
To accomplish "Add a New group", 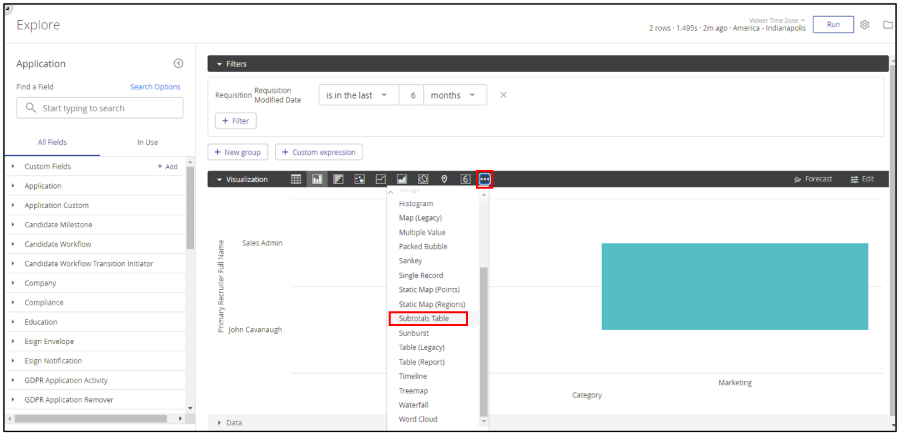I will tap(237, 152).
